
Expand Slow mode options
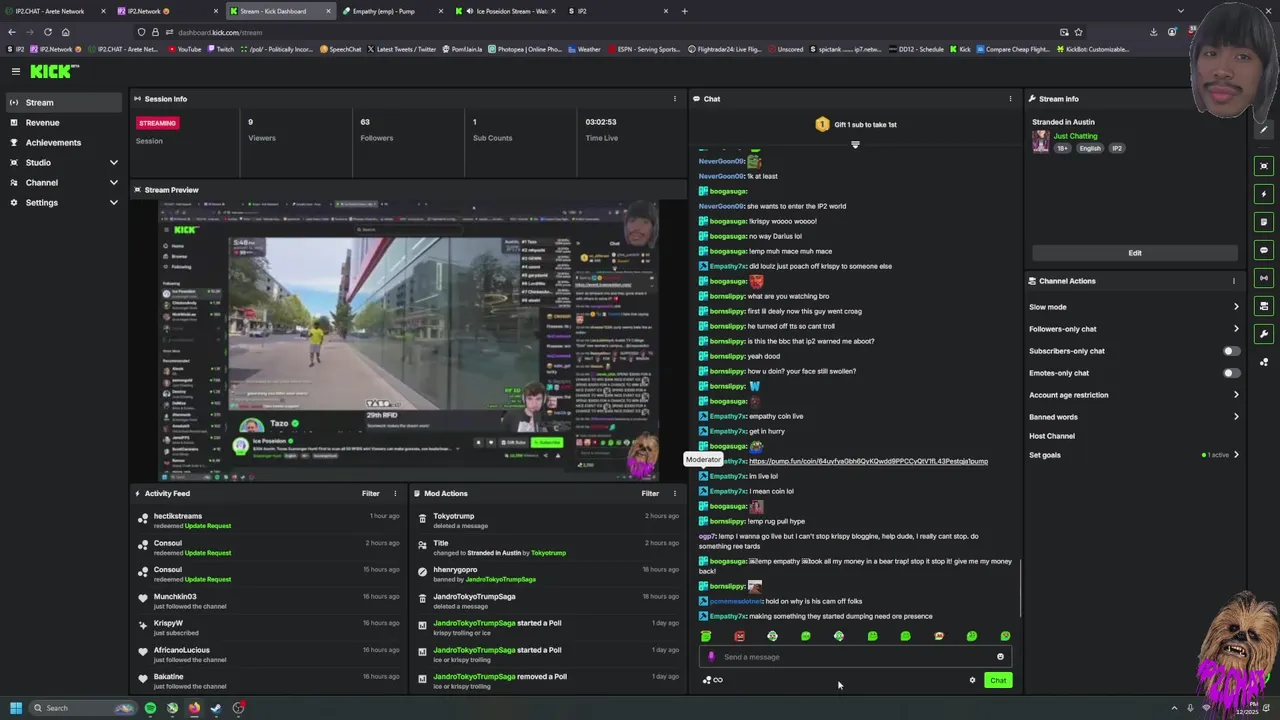1236,307
